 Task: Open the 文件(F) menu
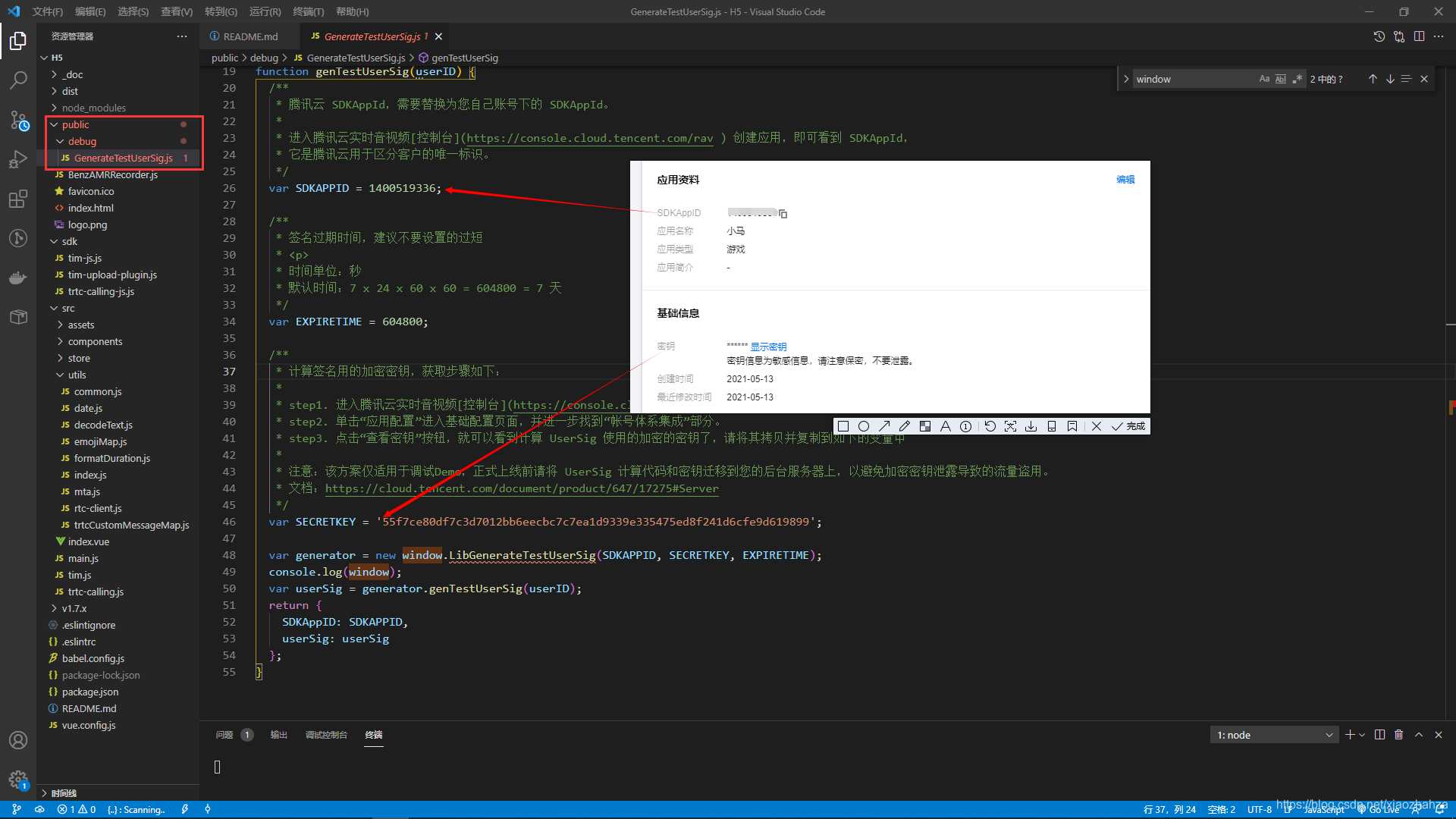click(48, 11)
